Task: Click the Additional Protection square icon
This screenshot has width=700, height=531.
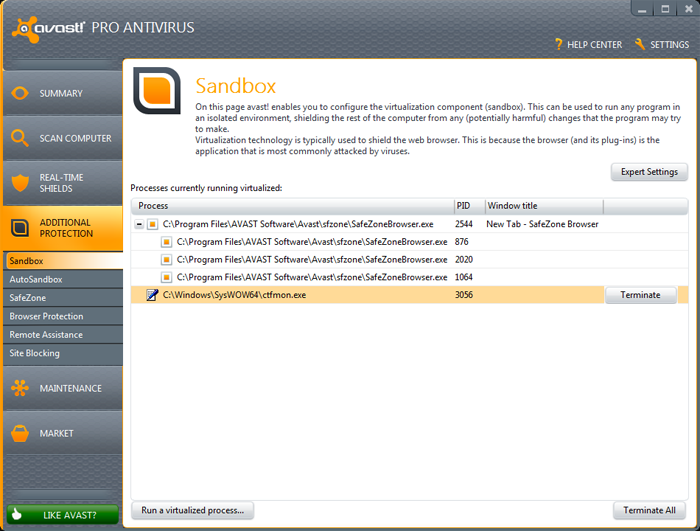Action: (20, 228)
